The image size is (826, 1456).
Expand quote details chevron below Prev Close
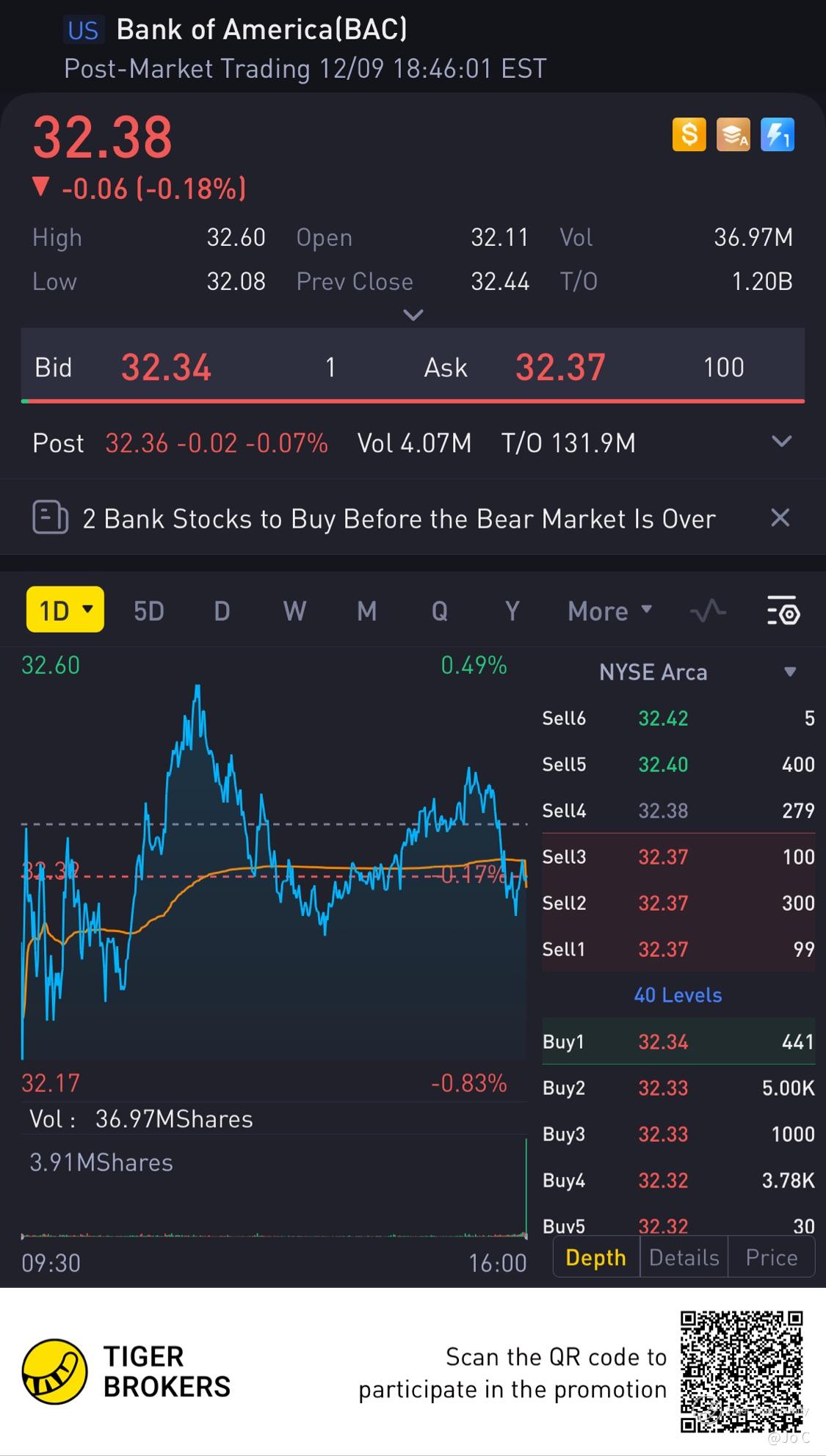pos(413,315)
